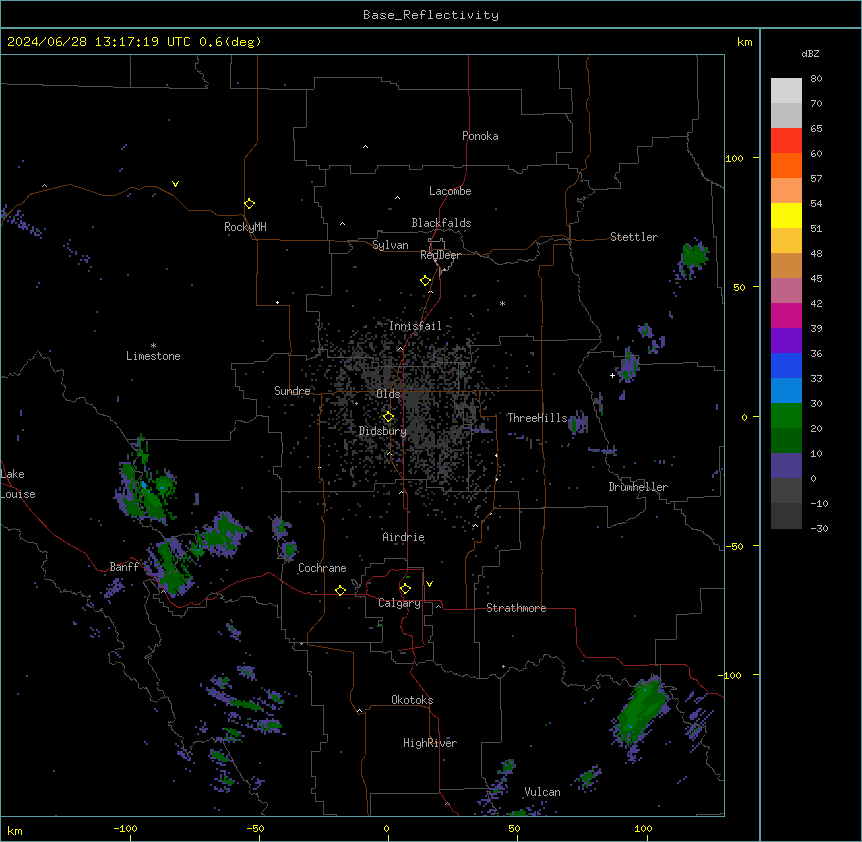Click the ThreeHills label
862x842 pixels.
(x=537, y=418)
